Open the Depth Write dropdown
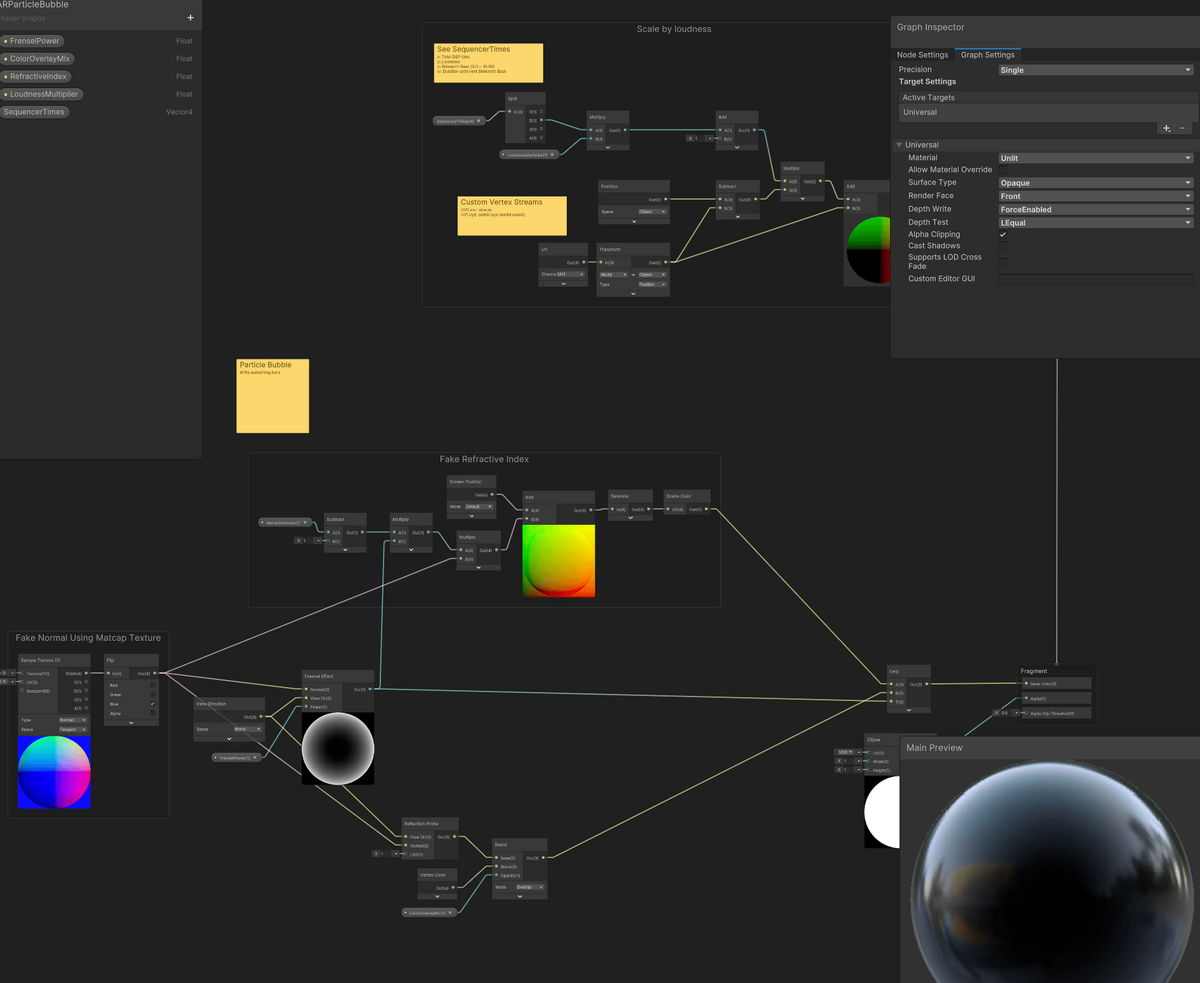Viewport: 1200px width, 983px height. 1096,209
